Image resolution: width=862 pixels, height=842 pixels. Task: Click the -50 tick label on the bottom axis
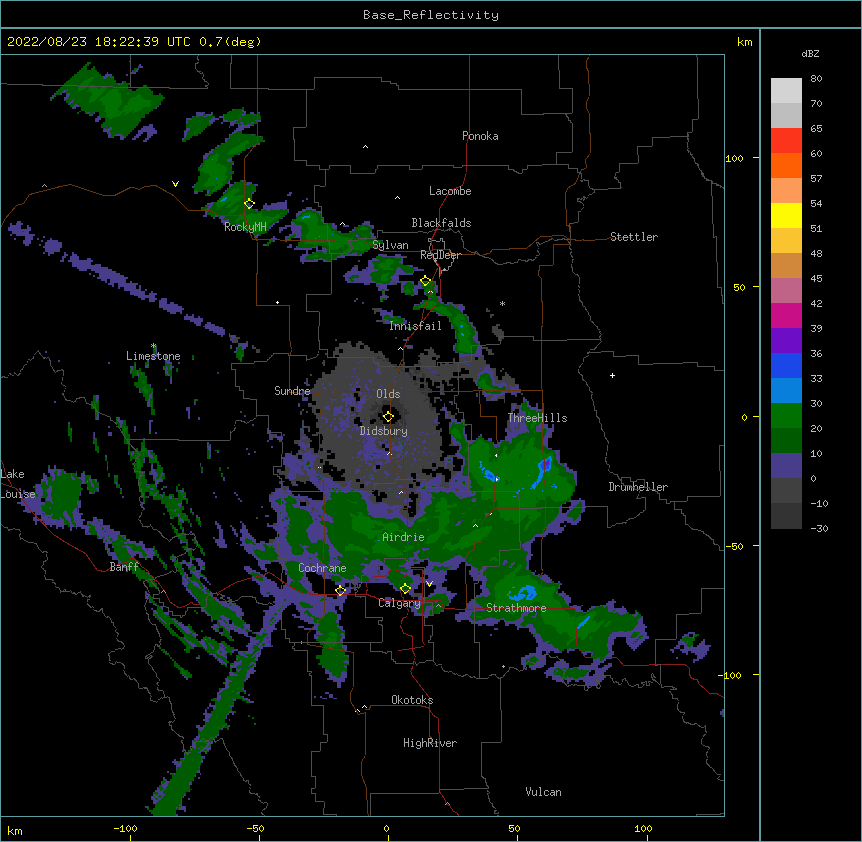point(255,828)
